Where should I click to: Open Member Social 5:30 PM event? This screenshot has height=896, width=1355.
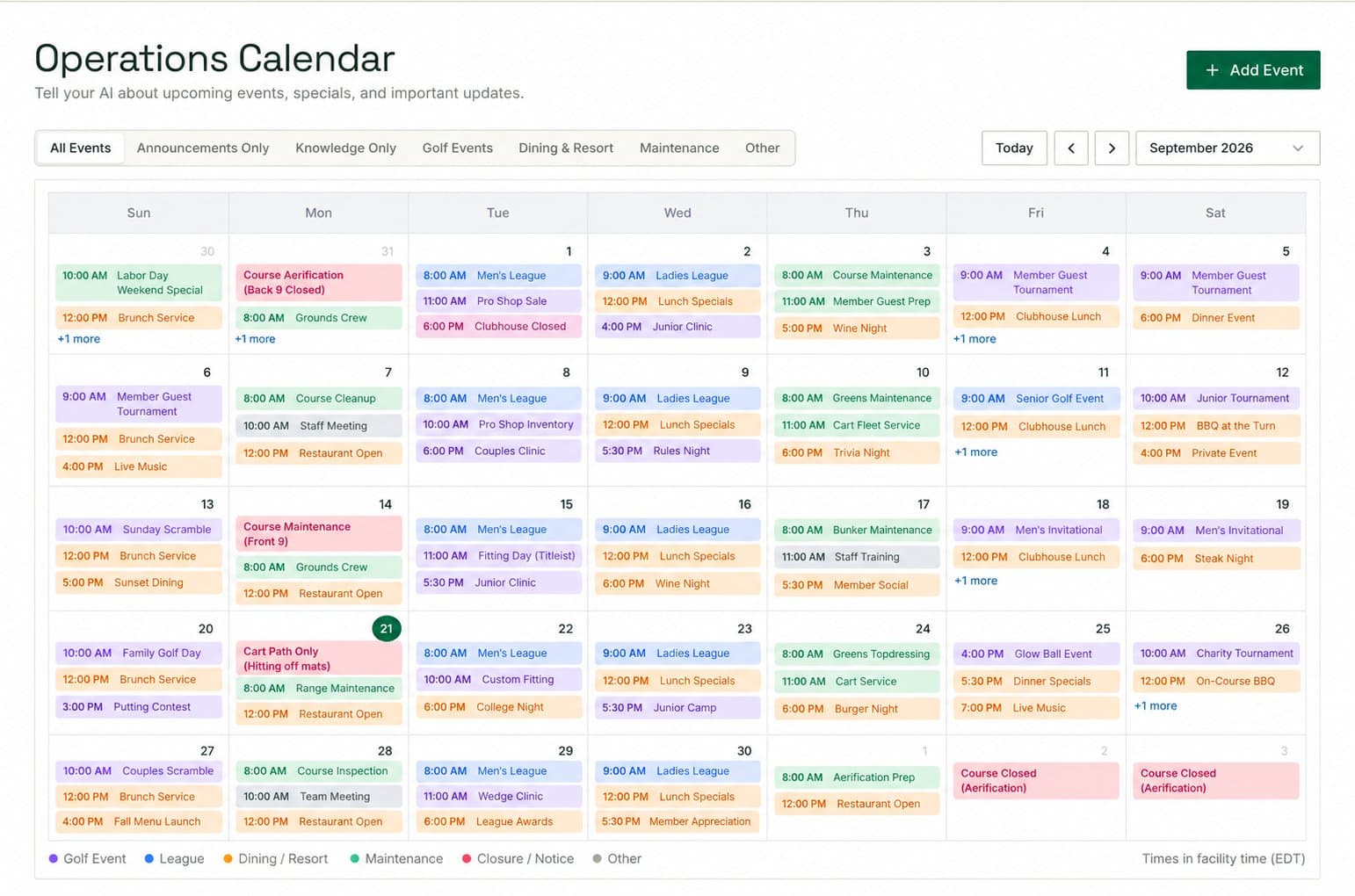[857, 585]
